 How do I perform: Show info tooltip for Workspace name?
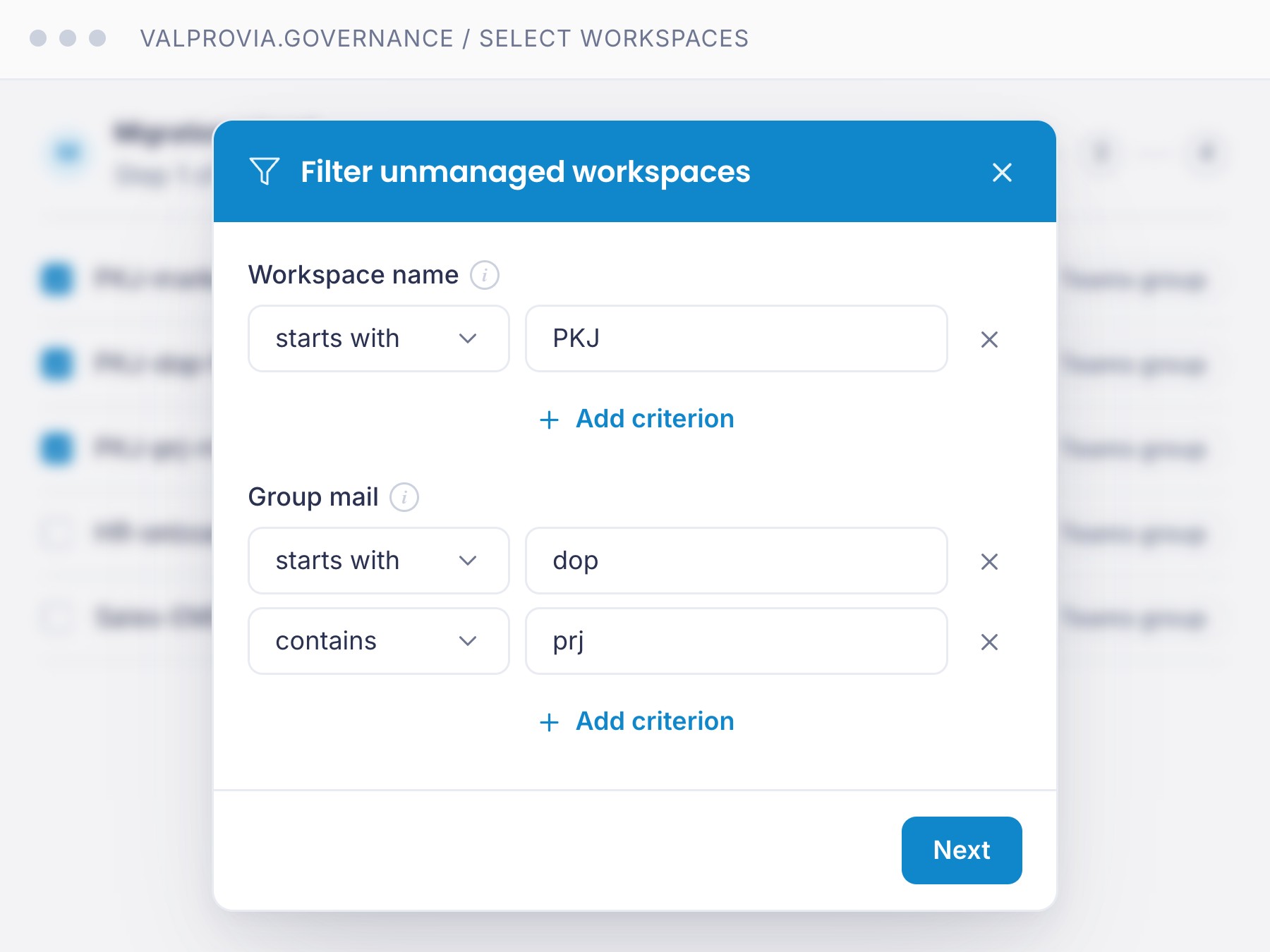coord(485,275)
